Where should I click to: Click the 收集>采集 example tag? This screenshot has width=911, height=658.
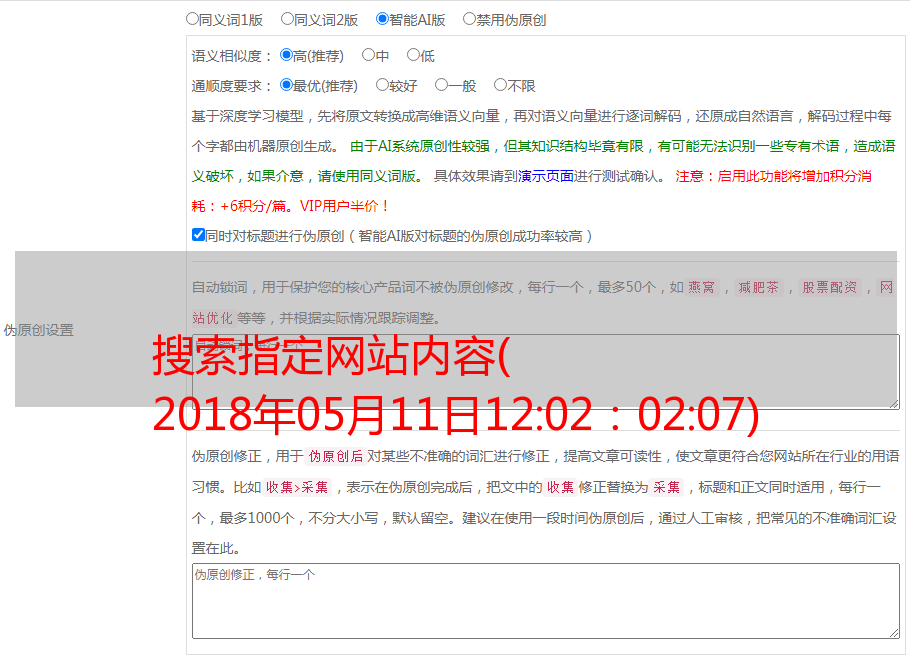[x=297, y=487]
